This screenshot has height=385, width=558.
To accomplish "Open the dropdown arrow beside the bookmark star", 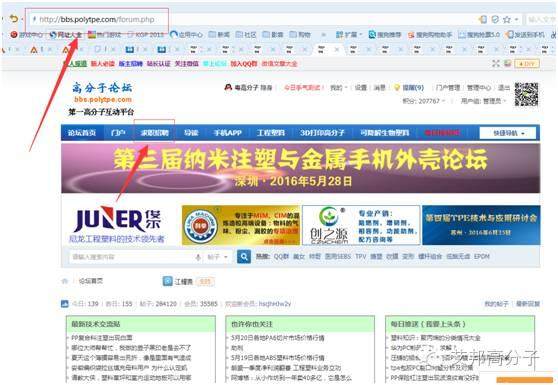I will coord(516,20).
